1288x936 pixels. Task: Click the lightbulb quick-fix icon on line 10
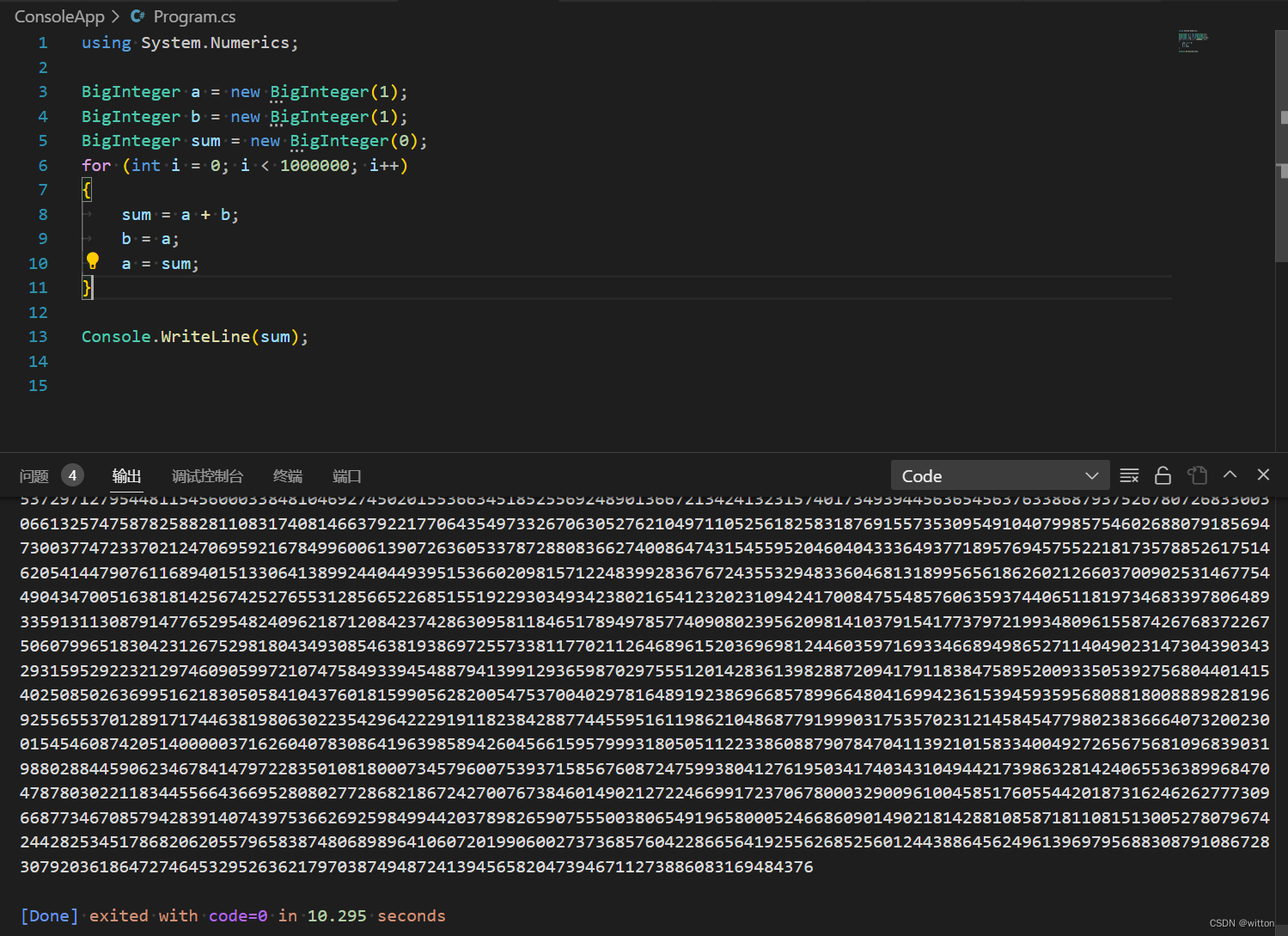(x=93, y=261)
